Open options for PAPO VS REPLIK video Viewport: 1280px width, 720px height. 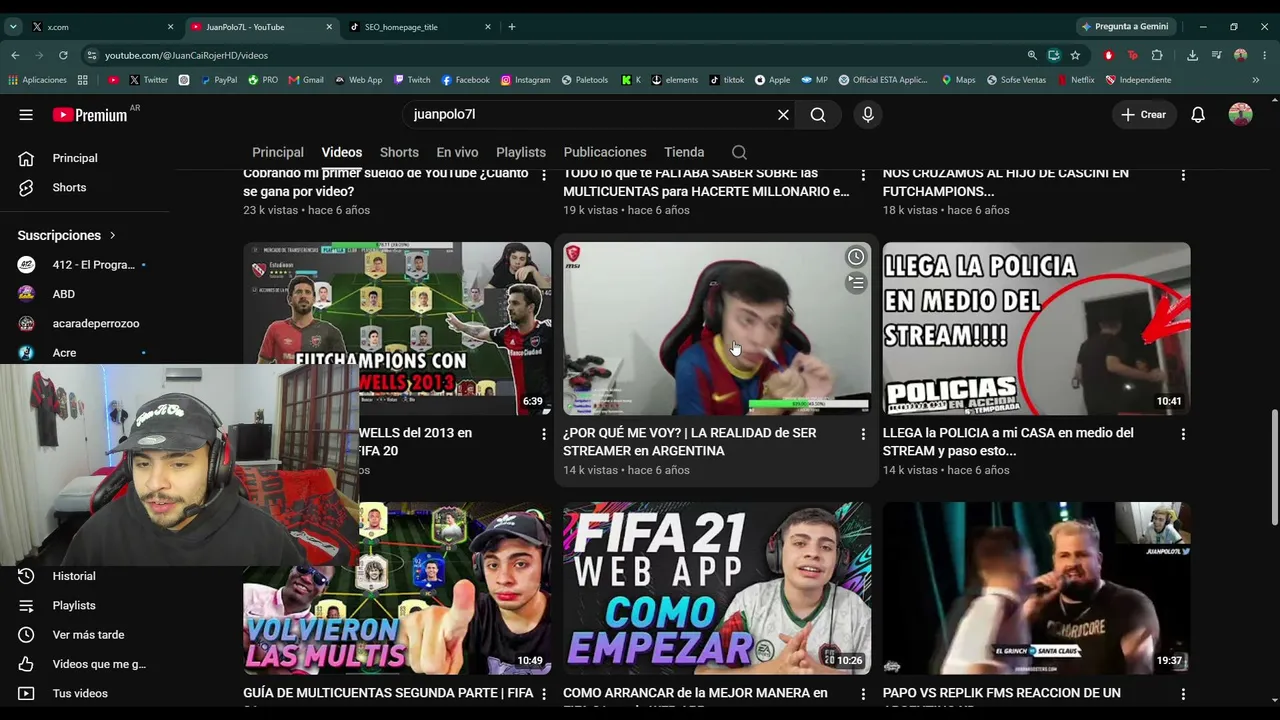click(x=1183, y=693)
